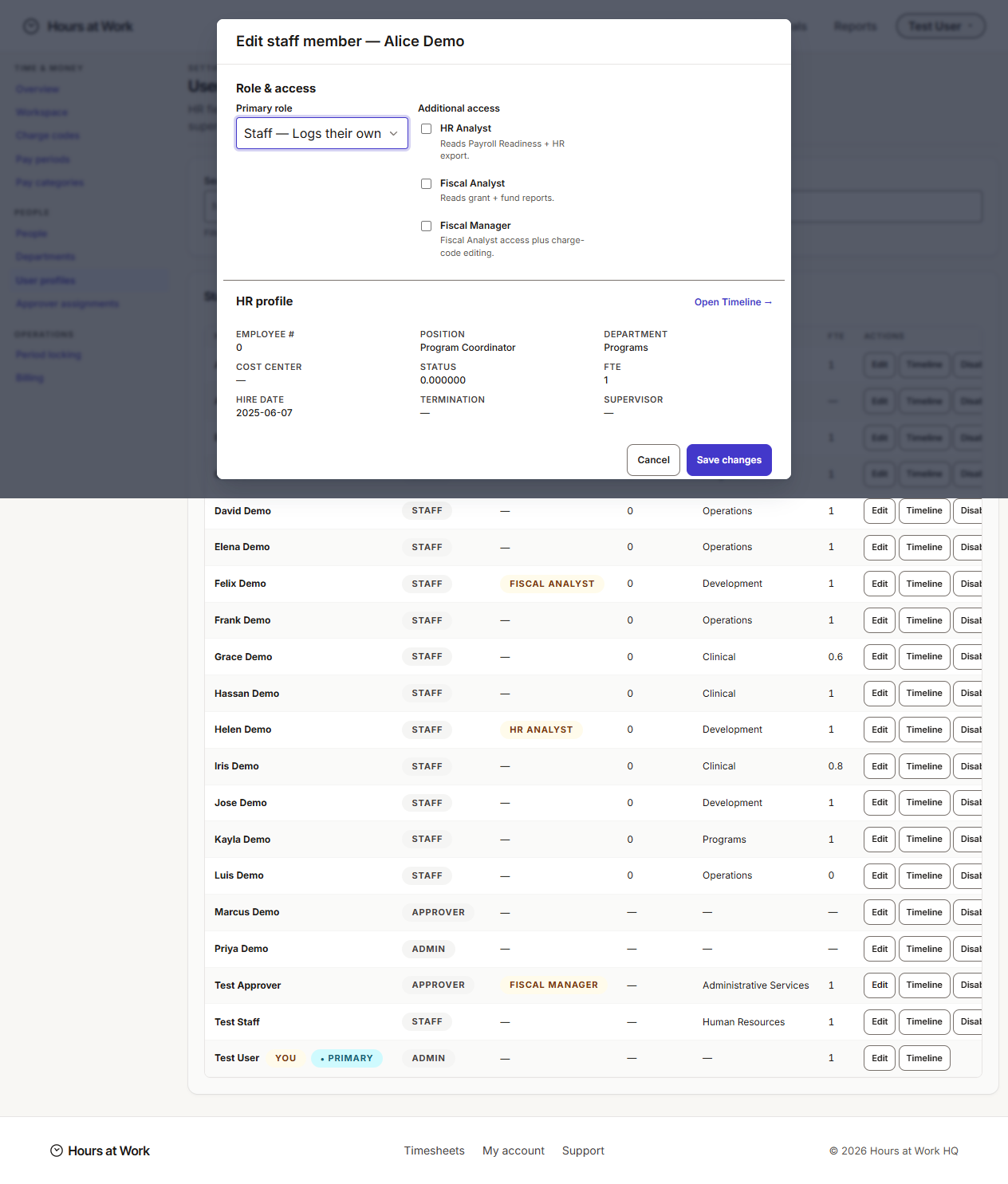Follow the Open Timeline link
The height and width of the screenshot is (1184, 1008).
click(733, 302)
